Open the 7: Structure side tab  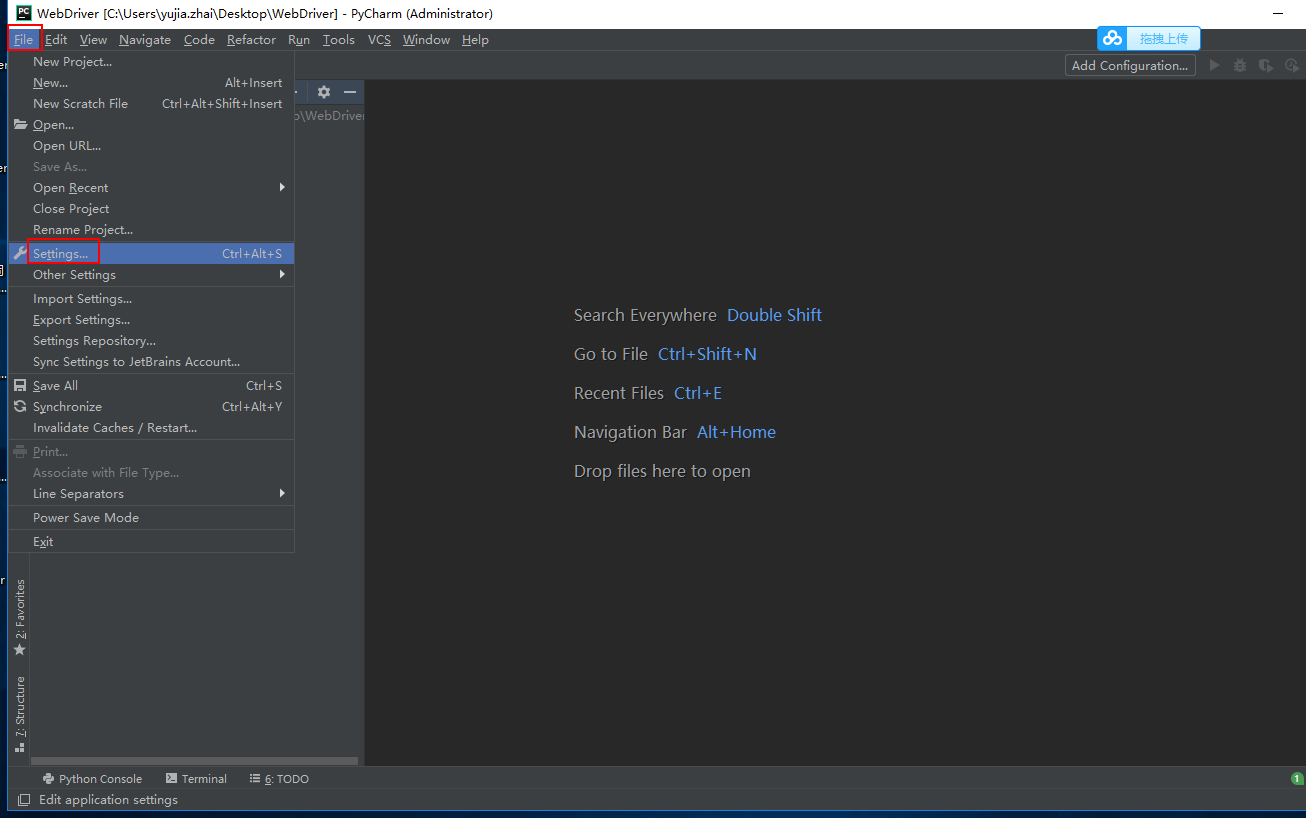click(x=19, y=714)
